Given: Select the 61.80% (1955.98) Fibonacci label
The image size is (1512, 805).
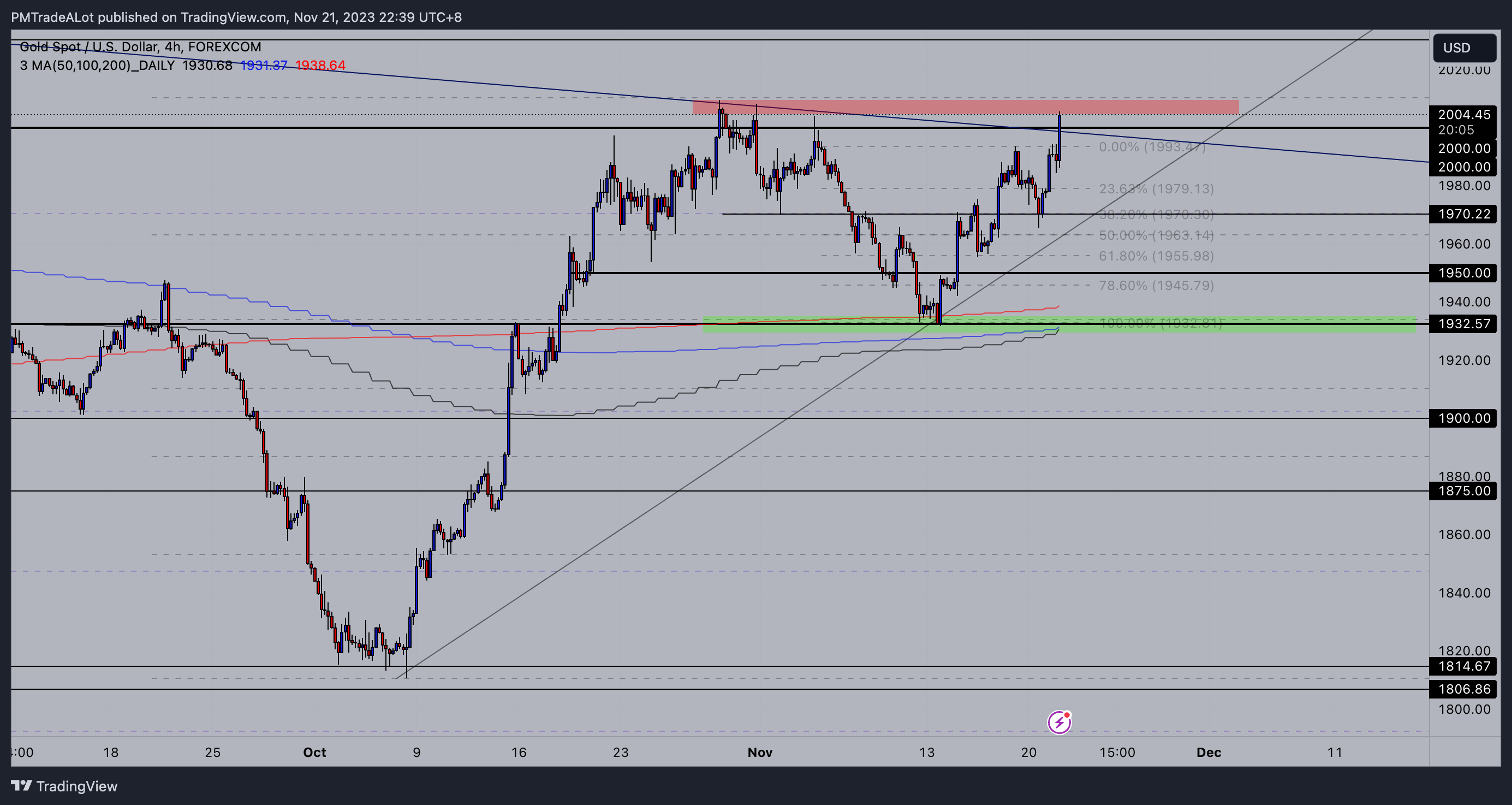Looking at the screenshot, I should pyautogui.click(x=1156, y=256).
